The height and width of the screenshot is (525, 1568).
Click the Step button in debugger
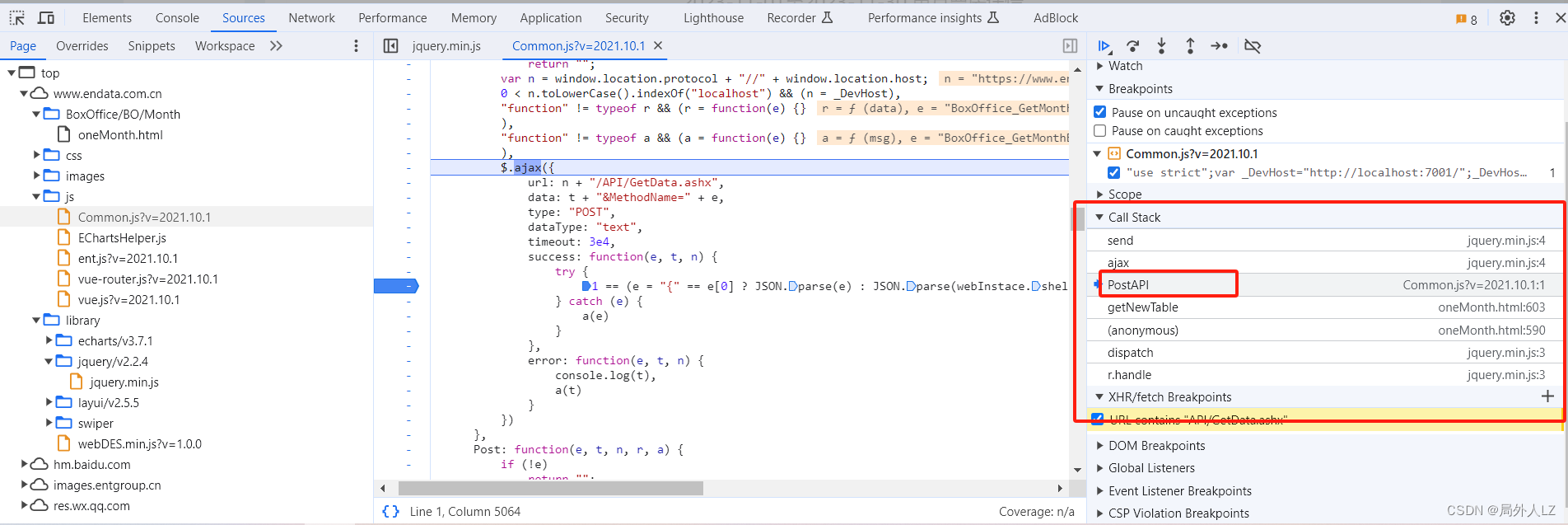point(1220,46)
